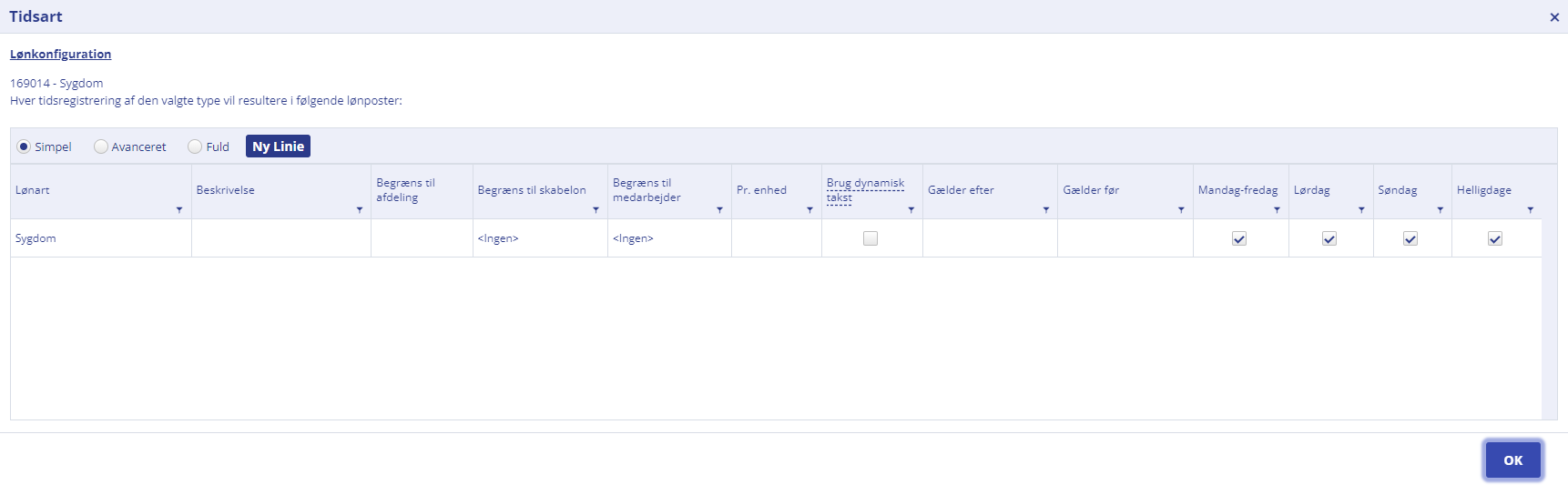Image resolution: width=1568 pixels, height=485 pixels.
Task: Close the Tidsart dialog
Action: (1554, 17)
